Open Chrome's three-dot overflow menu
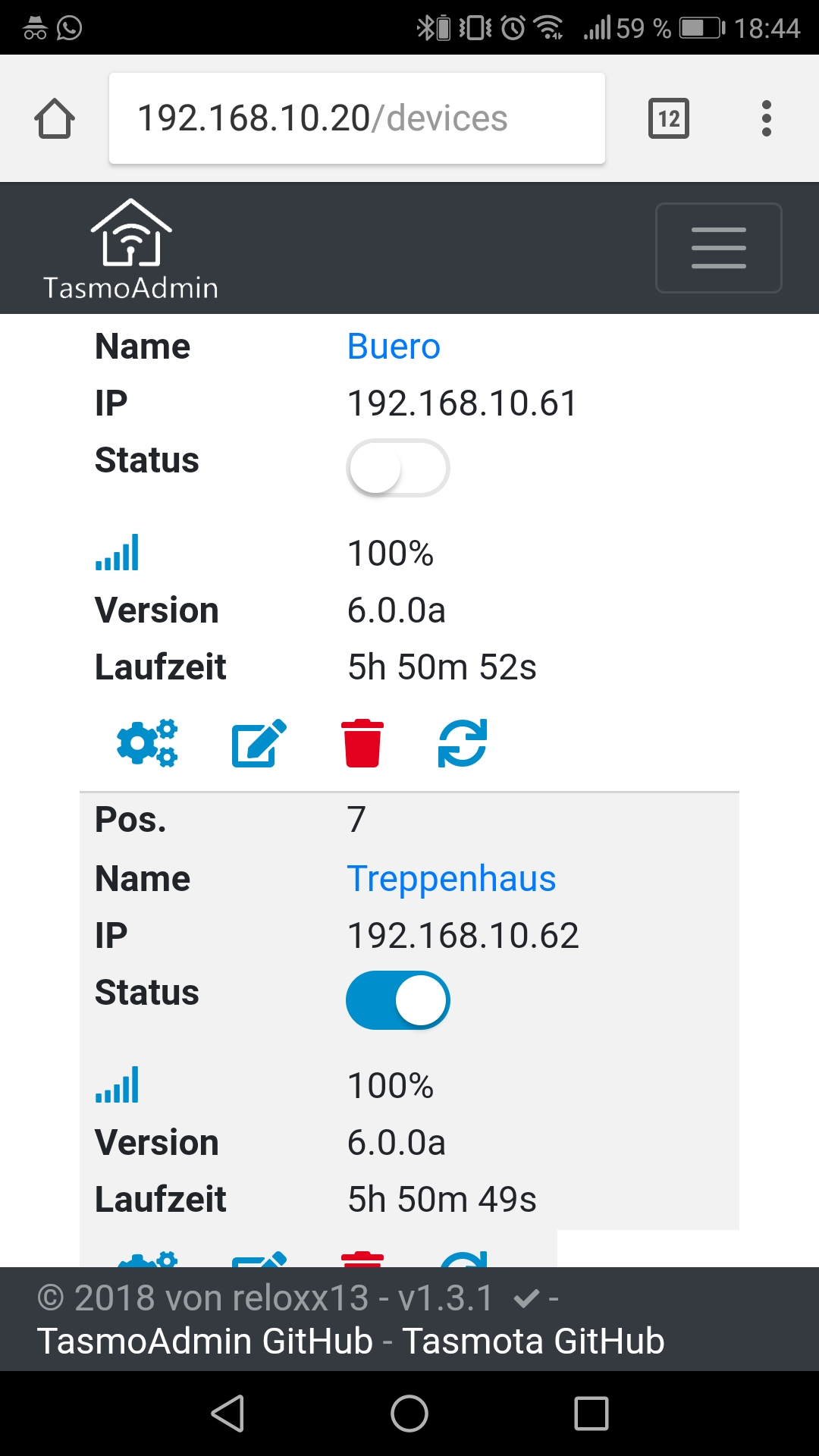This screenshot has height=1456, width=819. point(767,118)
